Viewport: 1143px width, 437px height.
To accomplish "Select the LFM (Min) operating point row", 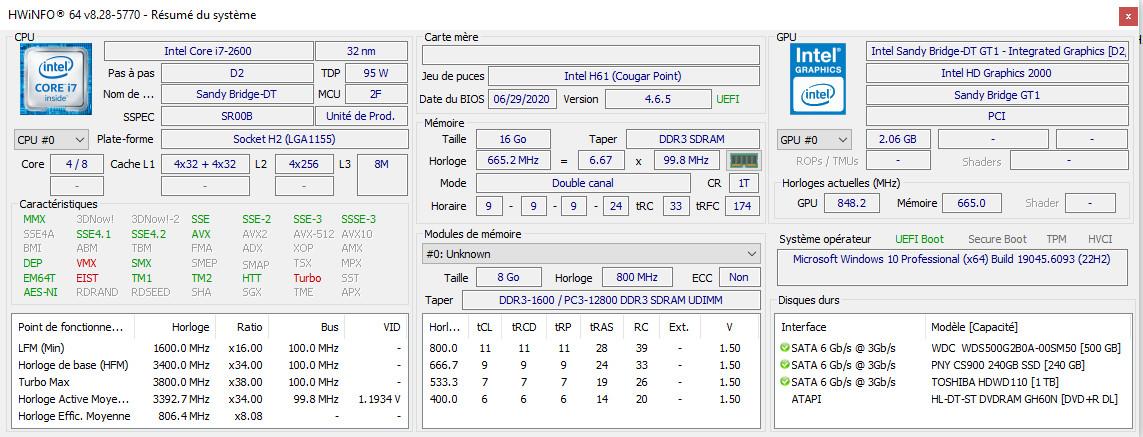I will pyautogui.click(x=209, y=348).
